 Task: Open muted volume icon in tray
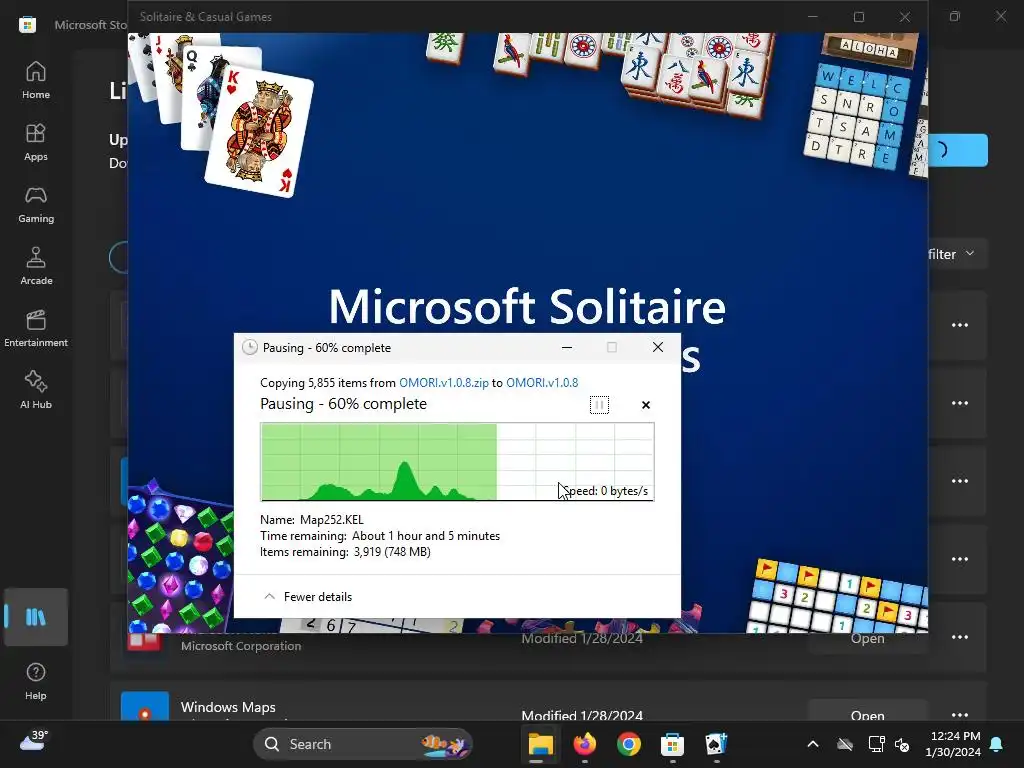[903, 744]
